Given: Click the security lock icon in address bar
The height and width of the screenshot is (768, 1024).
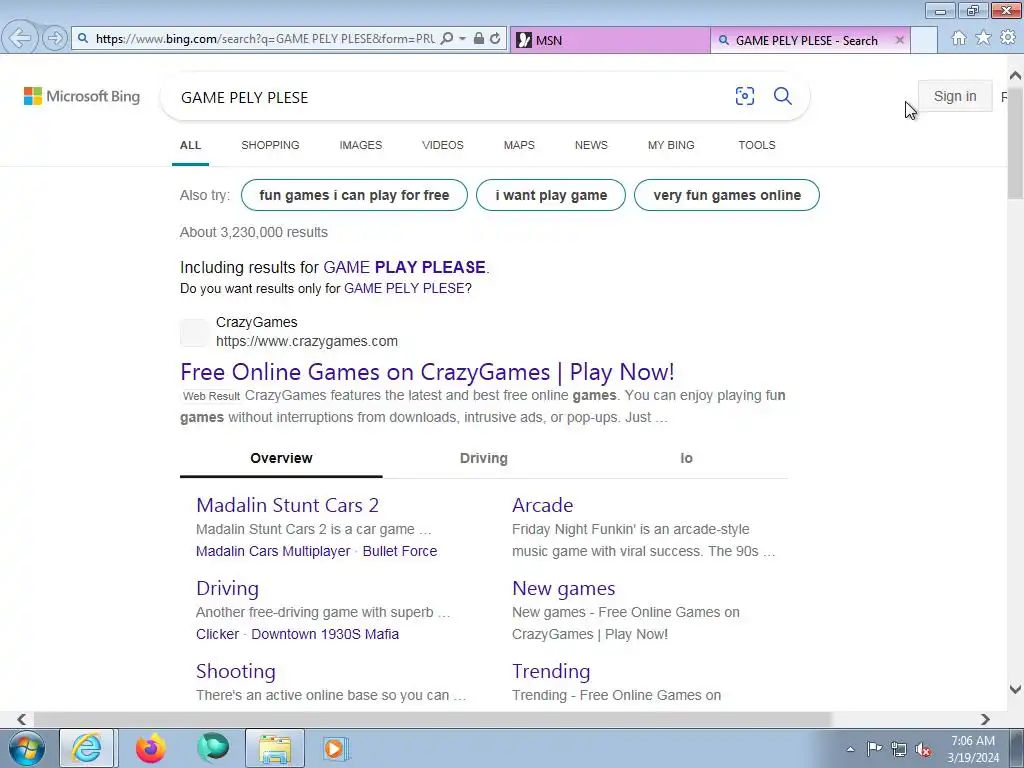Looking at the screenshot, I should coord(479,39).
